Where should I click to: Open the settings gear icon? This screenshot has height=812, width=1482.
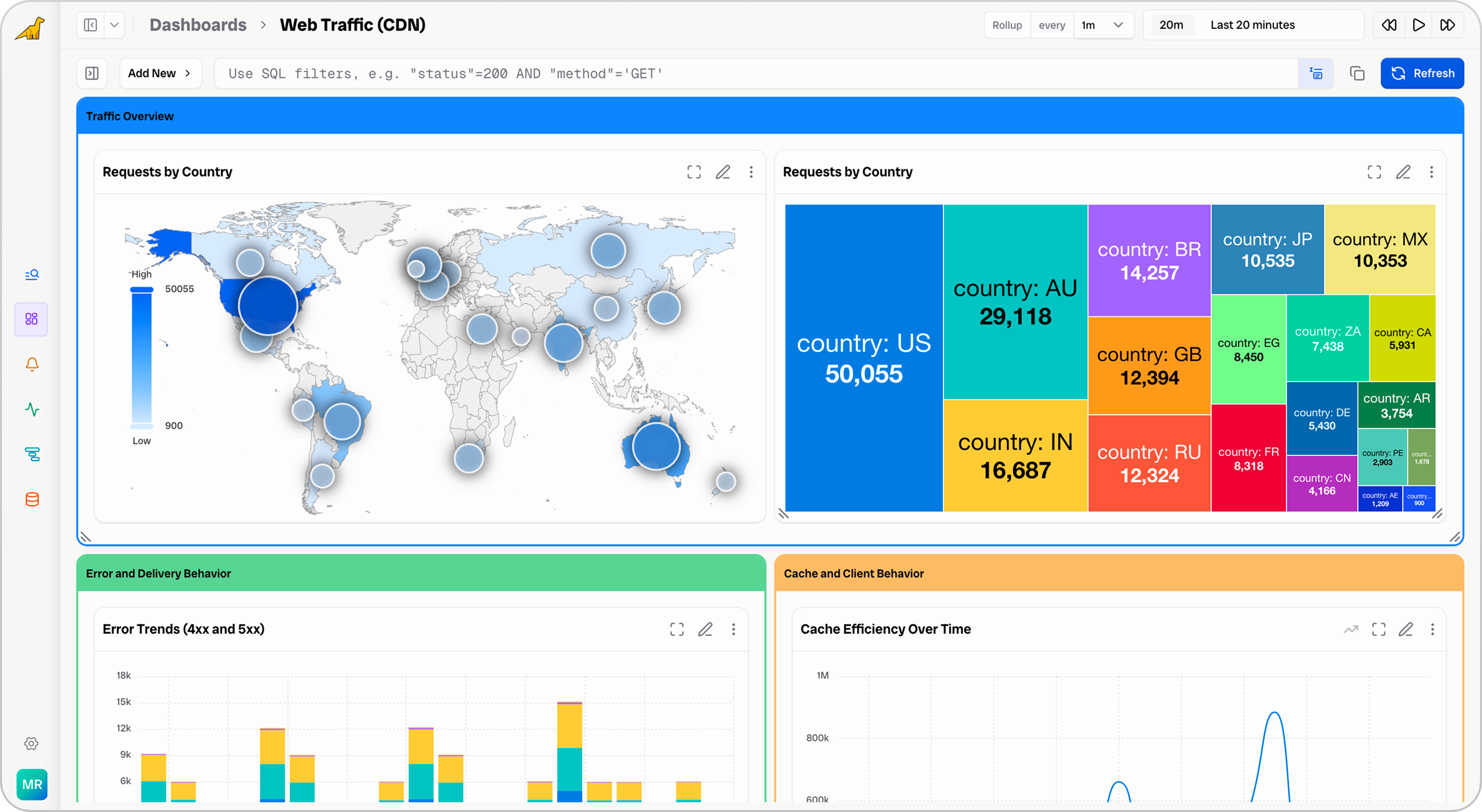[x=32, y=744]
